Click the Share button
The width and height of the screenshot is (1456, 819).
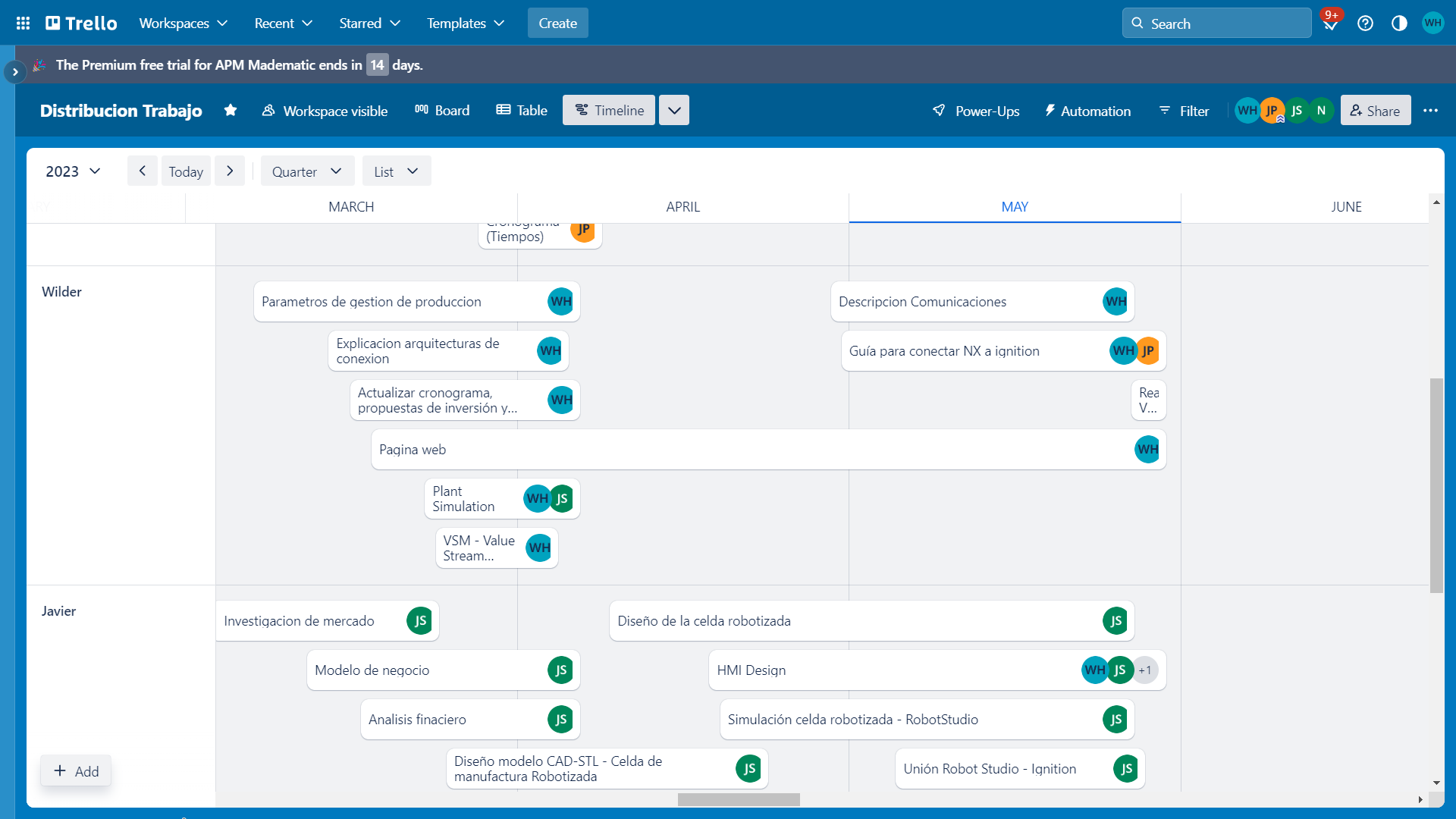pyautogui.click(x=1375, y=111)
